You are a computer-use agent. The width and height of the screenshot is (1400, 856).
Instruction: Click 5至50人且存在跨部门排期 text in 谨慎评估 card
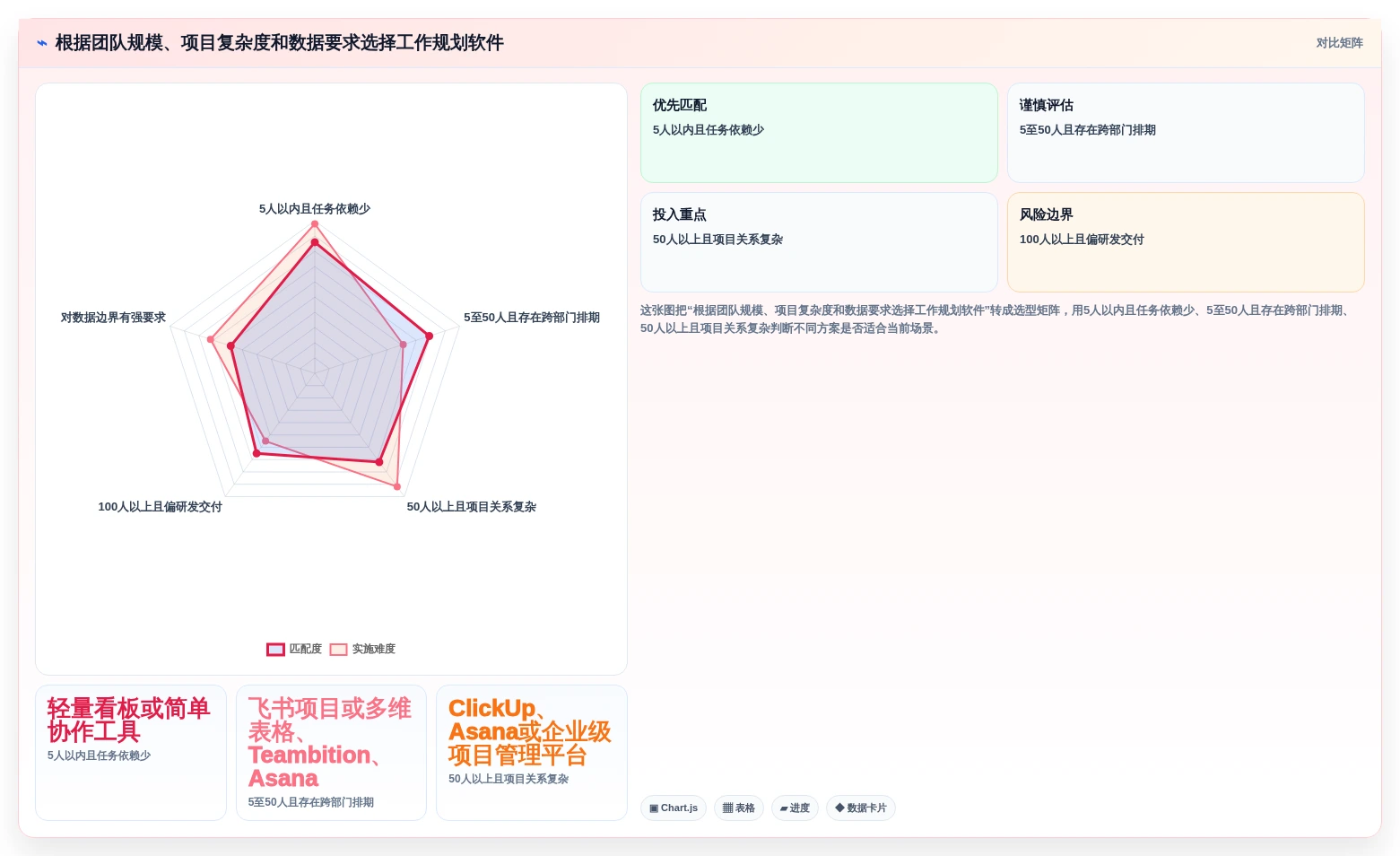point(1088,130)
